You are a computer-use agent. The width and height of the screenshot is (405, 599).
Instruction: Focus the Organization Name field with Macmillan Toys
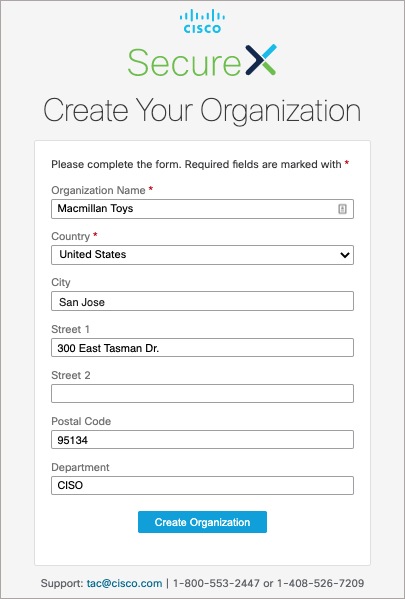pos(202,209)
